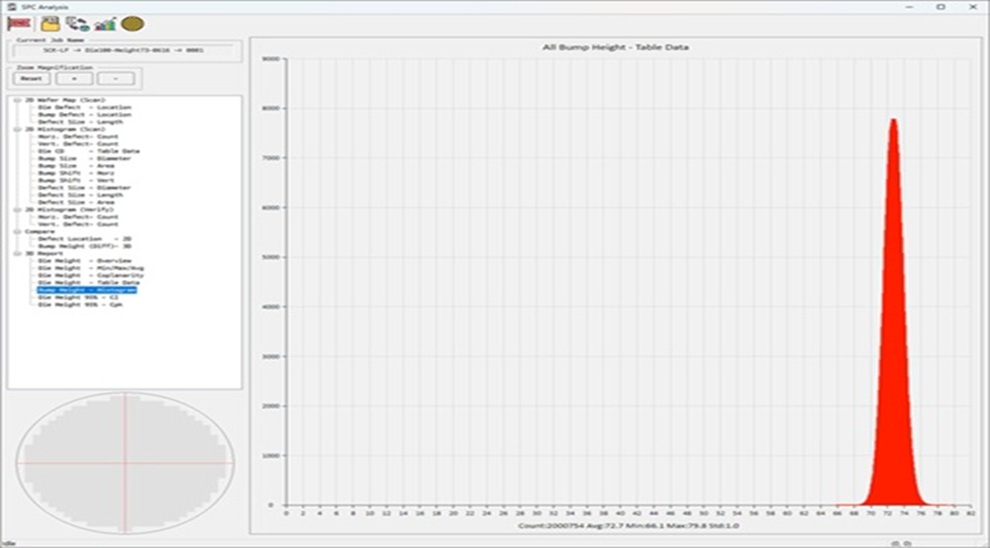Click the bar chart toolbar icon
990x548 pixels.
click(x=105, y=24)
